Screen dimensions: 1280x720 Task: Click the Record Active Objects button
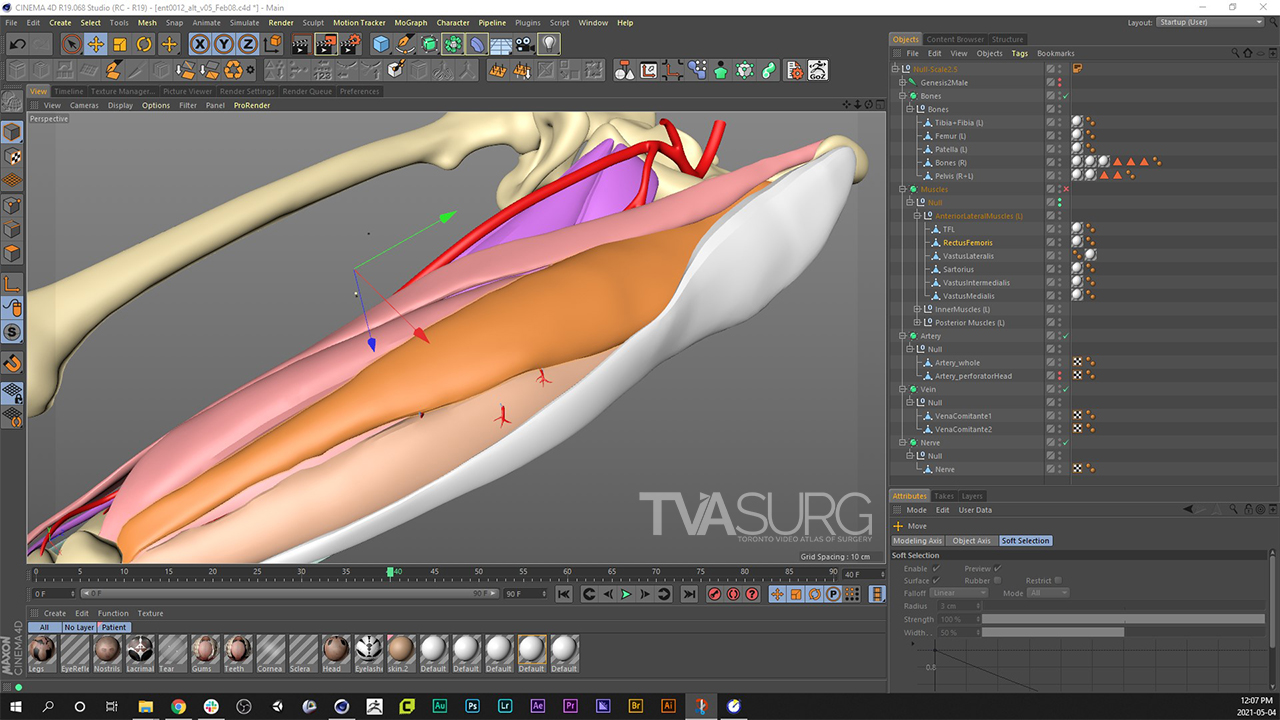pyautogui.click(x=715, y=594)
